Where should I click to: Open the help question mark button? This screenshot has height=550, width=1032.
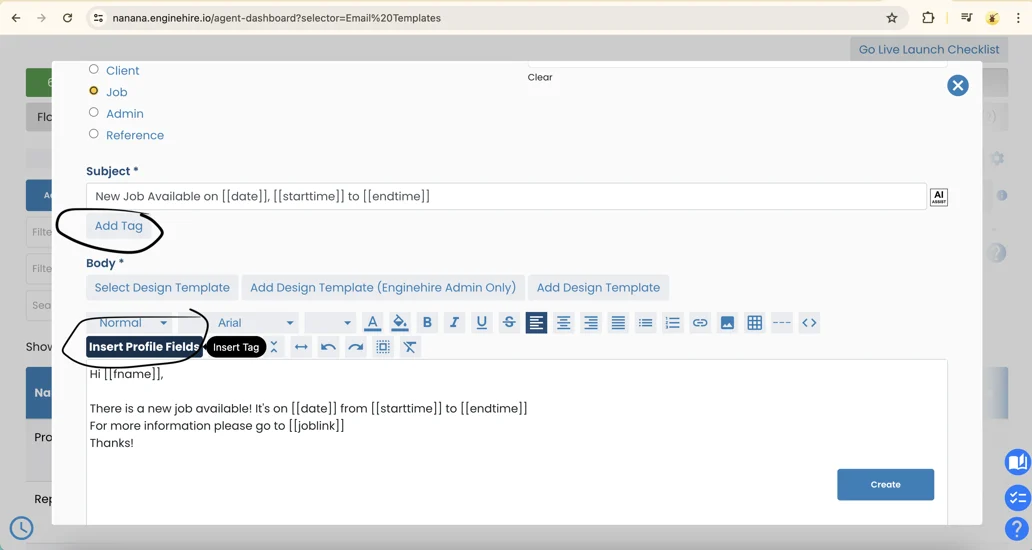pos(1017,528)
